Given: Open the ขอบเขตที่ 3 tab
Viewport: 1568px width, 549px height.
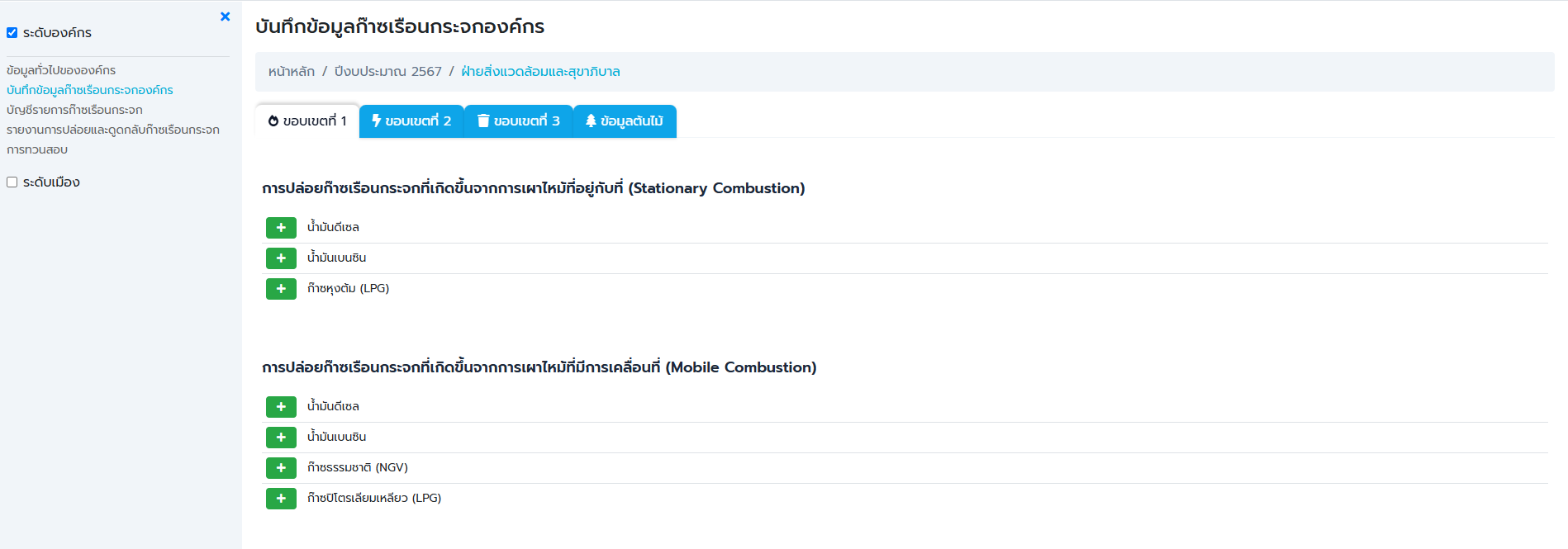Looking at the screenshot, I should [519, 121].
